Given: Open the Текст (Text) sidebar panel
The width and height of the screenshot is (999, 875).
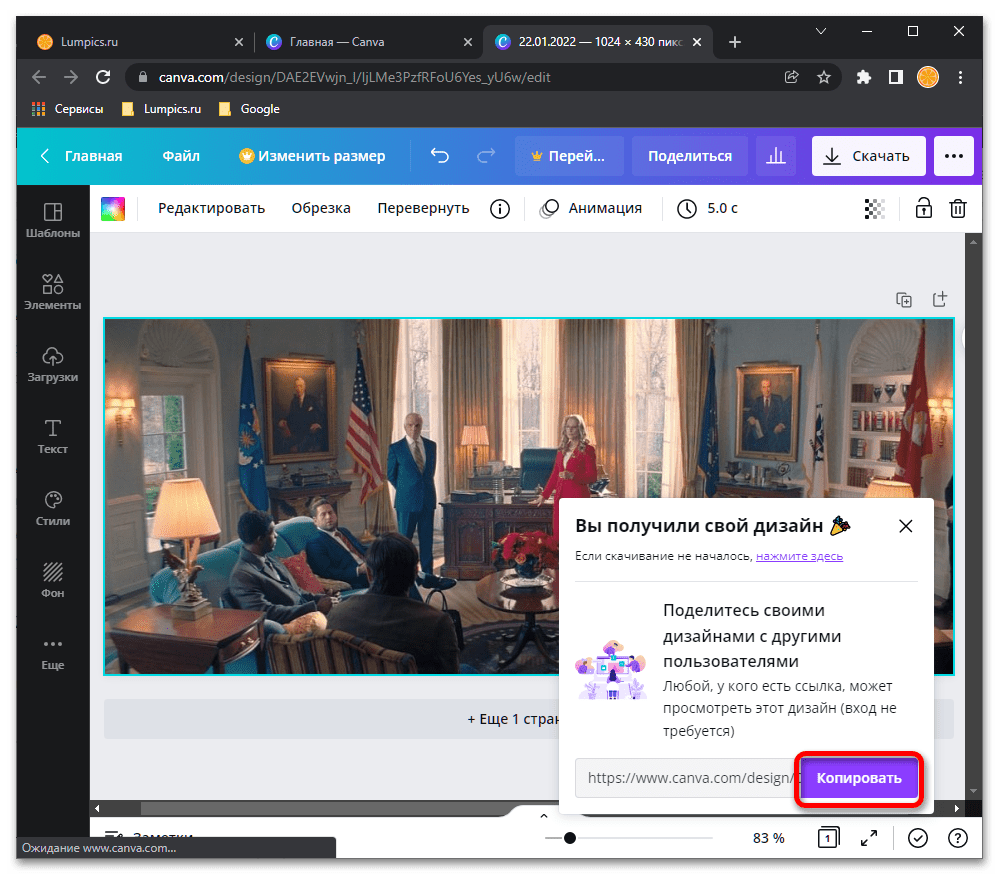Looking at the screenshot, I should pyautogui.click(x=53, y=436).
